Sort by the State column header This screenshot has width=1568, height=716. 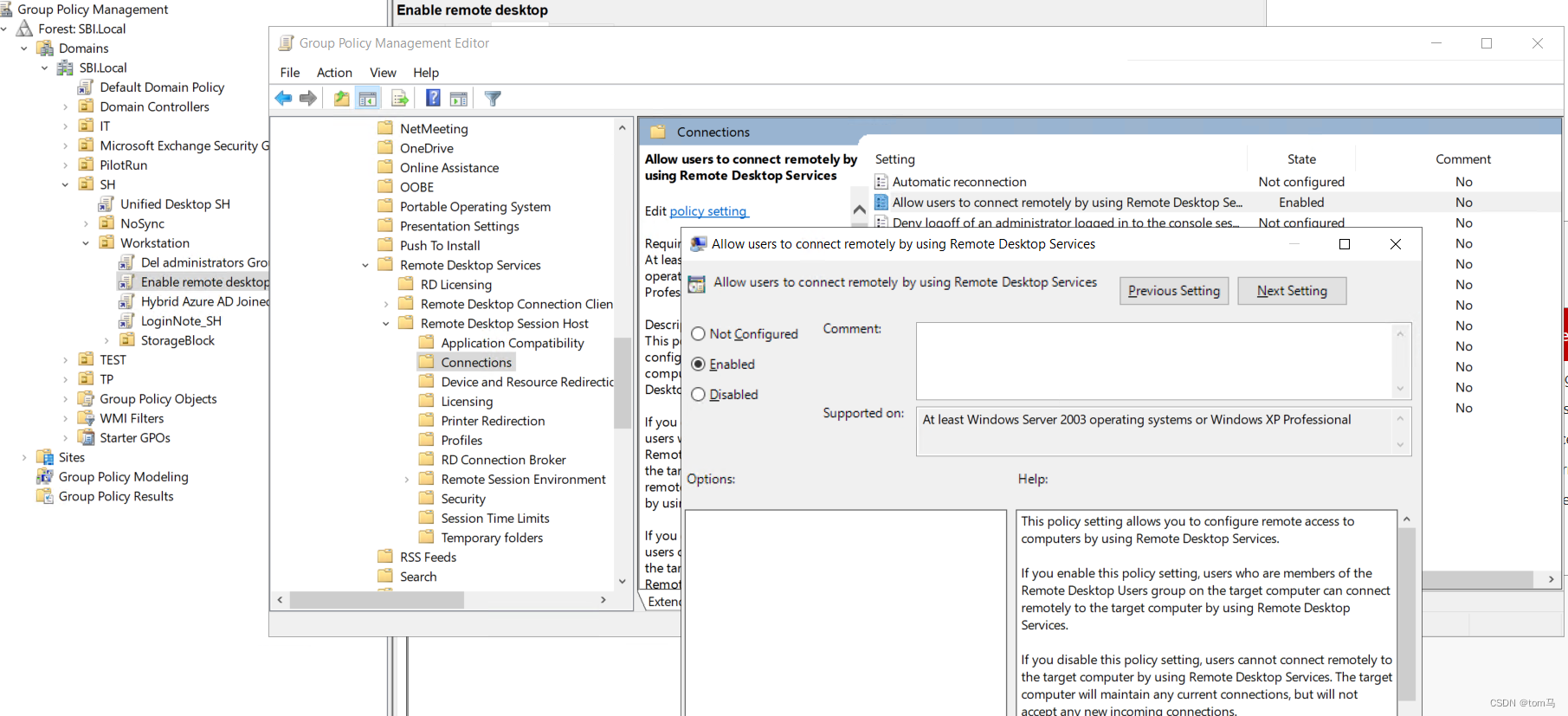1301,159
